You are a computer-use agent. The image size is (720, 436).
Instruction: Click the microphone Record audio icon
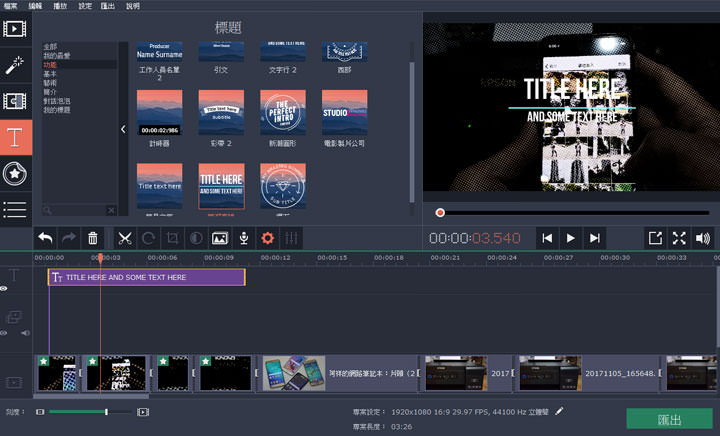click(244, 238)
